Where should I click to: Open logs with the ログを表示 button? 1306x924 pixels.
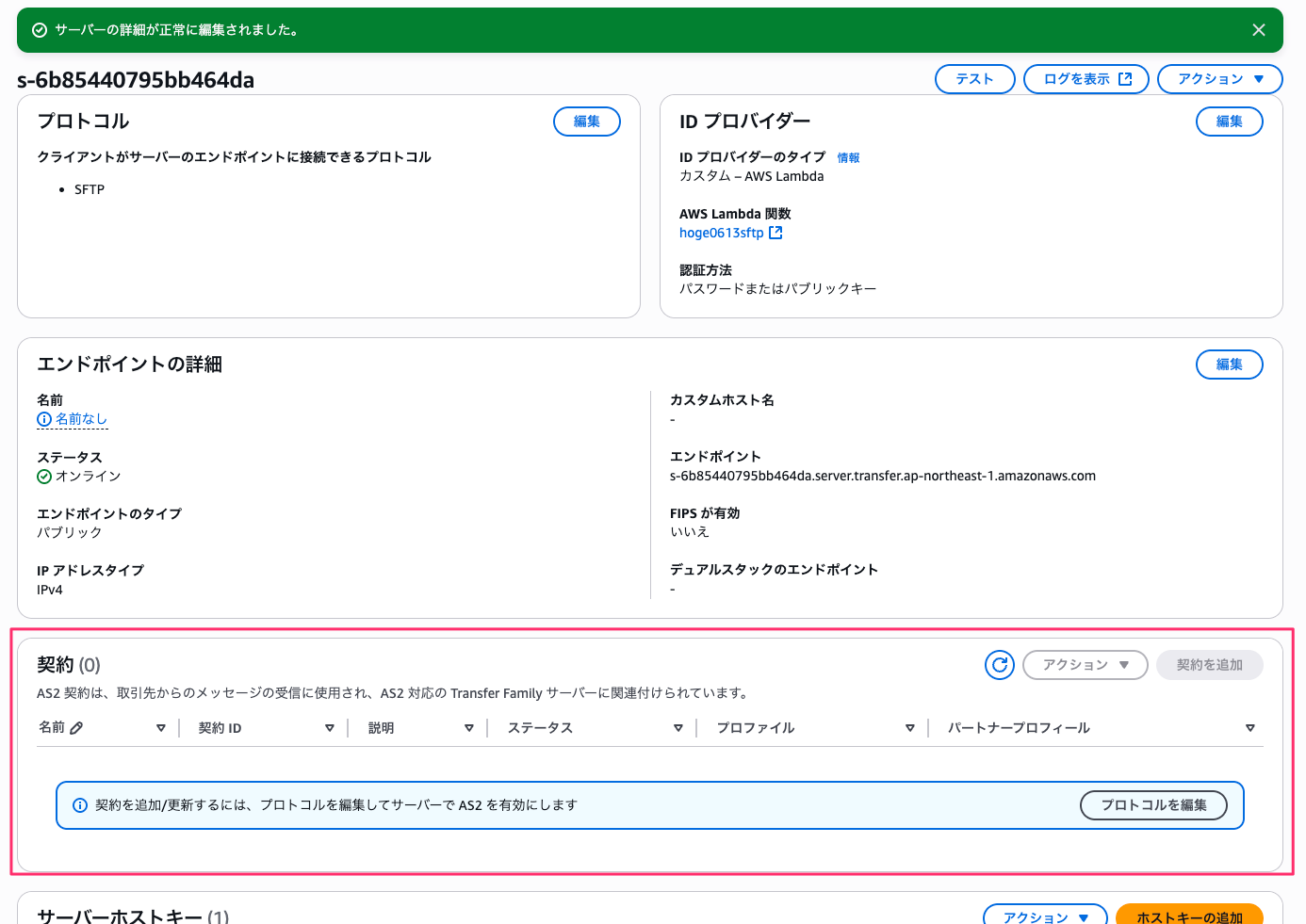[1086, 79]
